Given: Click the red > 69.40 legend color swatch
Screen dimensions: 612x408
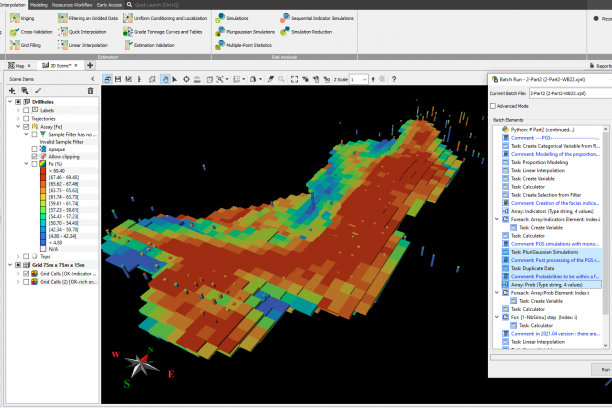Looking at the screenshot, I should 43,171.
